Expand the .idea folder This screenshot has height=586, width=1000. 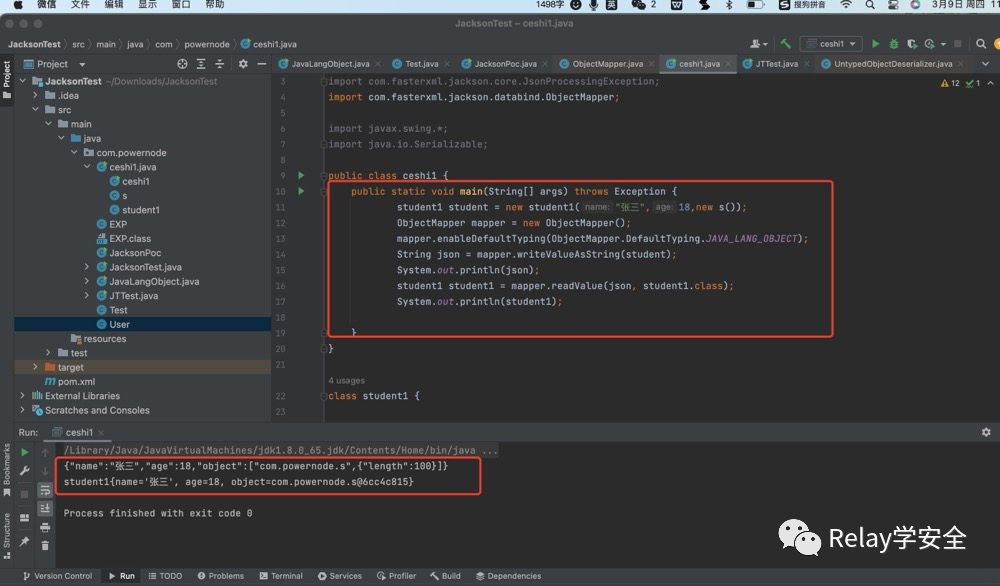[x=35, y=96]
